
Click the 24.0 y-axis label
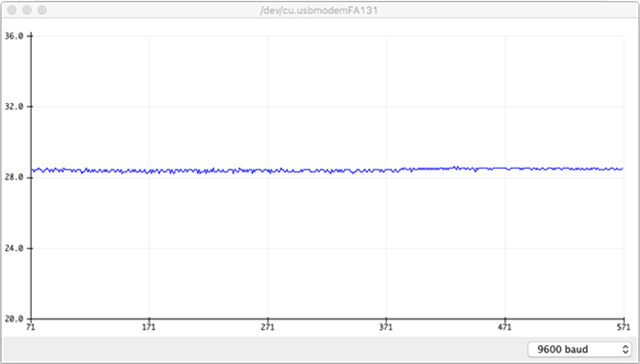pyautogui.click(x=13, y=248)
